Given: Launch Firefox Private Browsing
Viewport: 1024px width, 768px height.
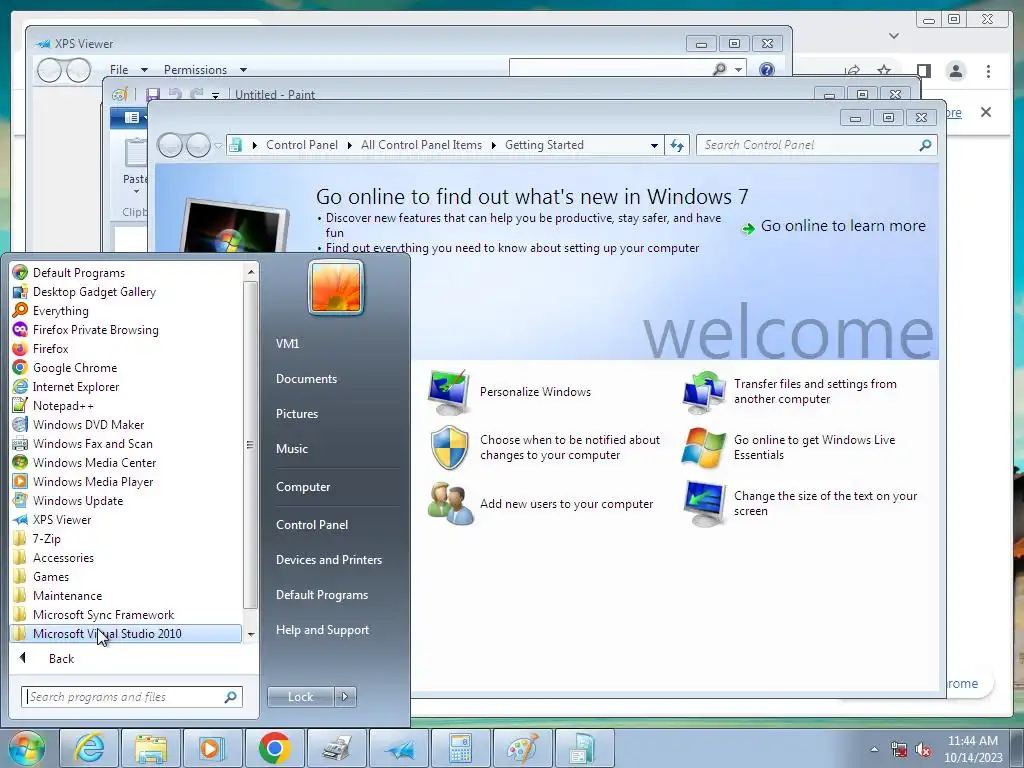Looking at the screenshot, I should pos(95,330).
